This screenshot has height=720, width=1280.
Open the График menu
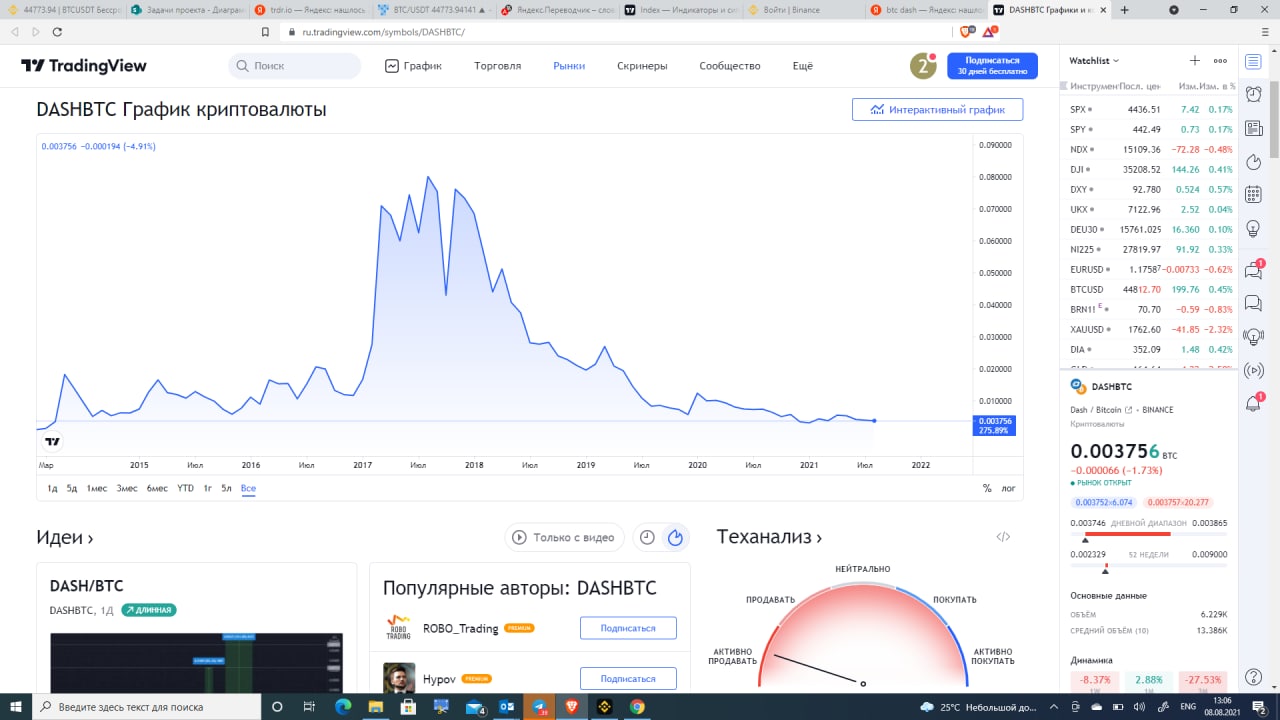click(413, 66)
